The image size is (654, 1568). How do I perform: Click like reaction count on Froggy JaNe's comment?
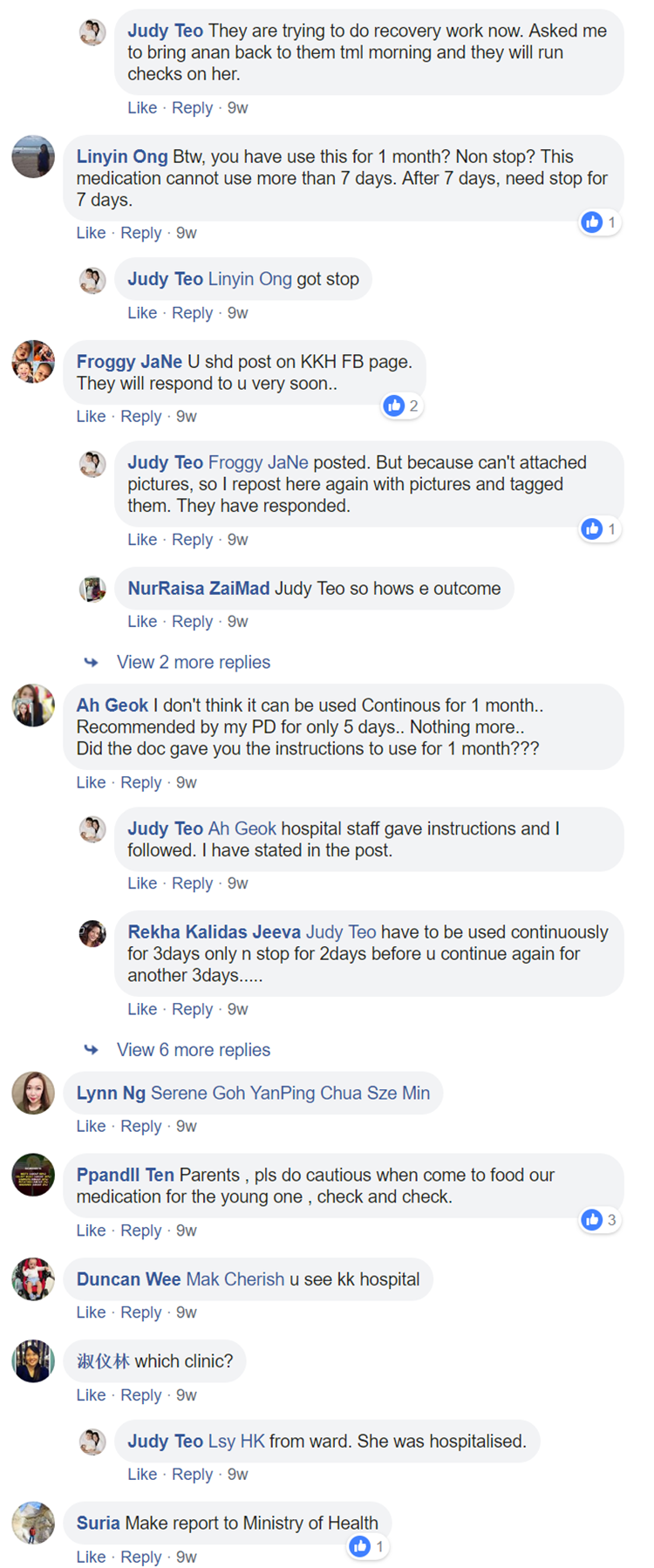pyautogui.click(x=402, y=406)
